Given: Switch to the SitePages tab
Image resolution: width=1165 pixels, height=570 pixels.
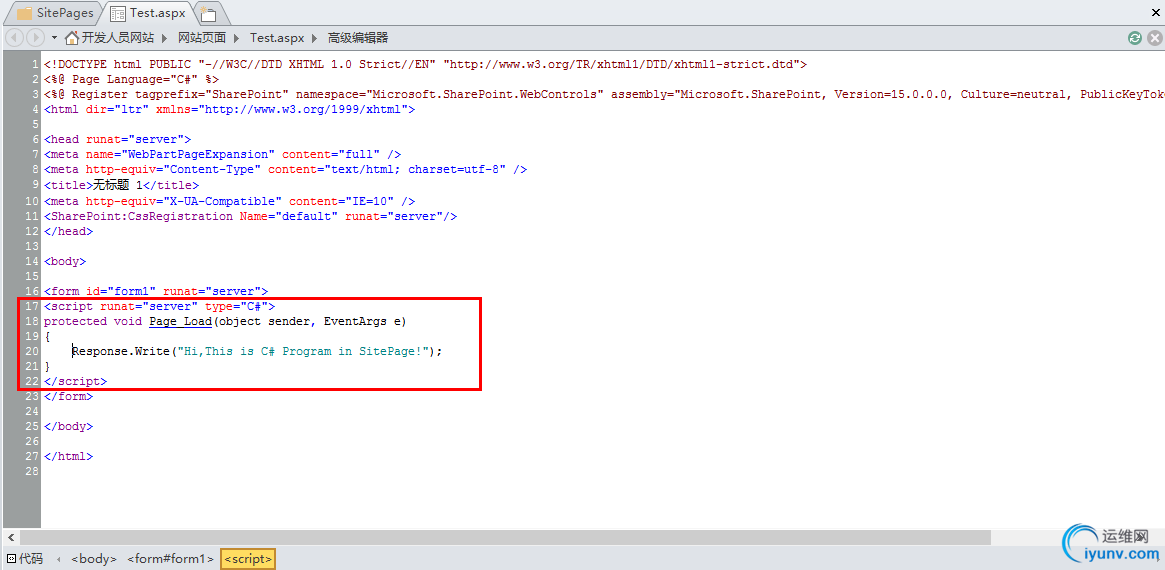Looking at the screenshot, I should 65,13.
